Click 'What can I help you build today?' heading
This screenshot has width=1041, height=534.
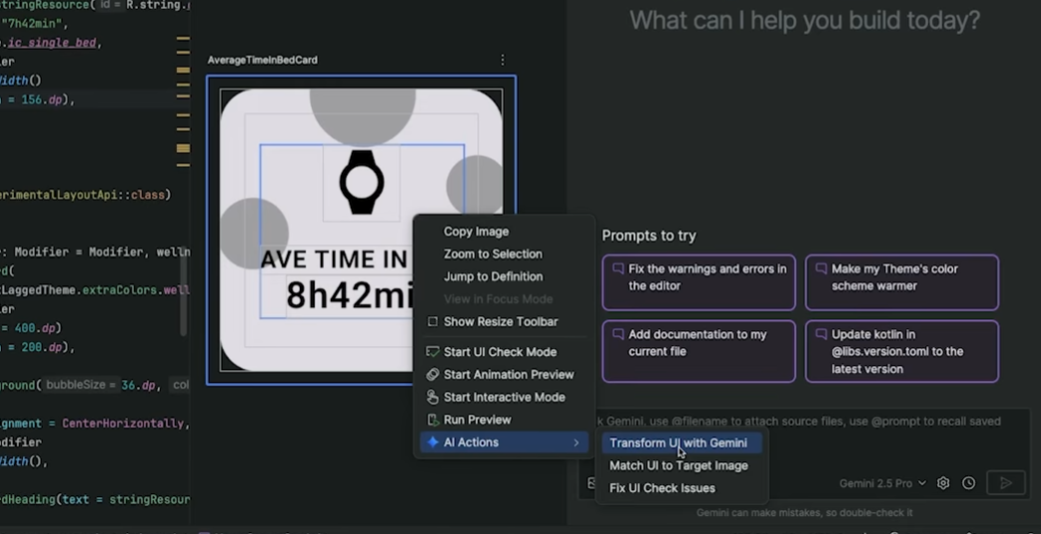pos(805,21)
